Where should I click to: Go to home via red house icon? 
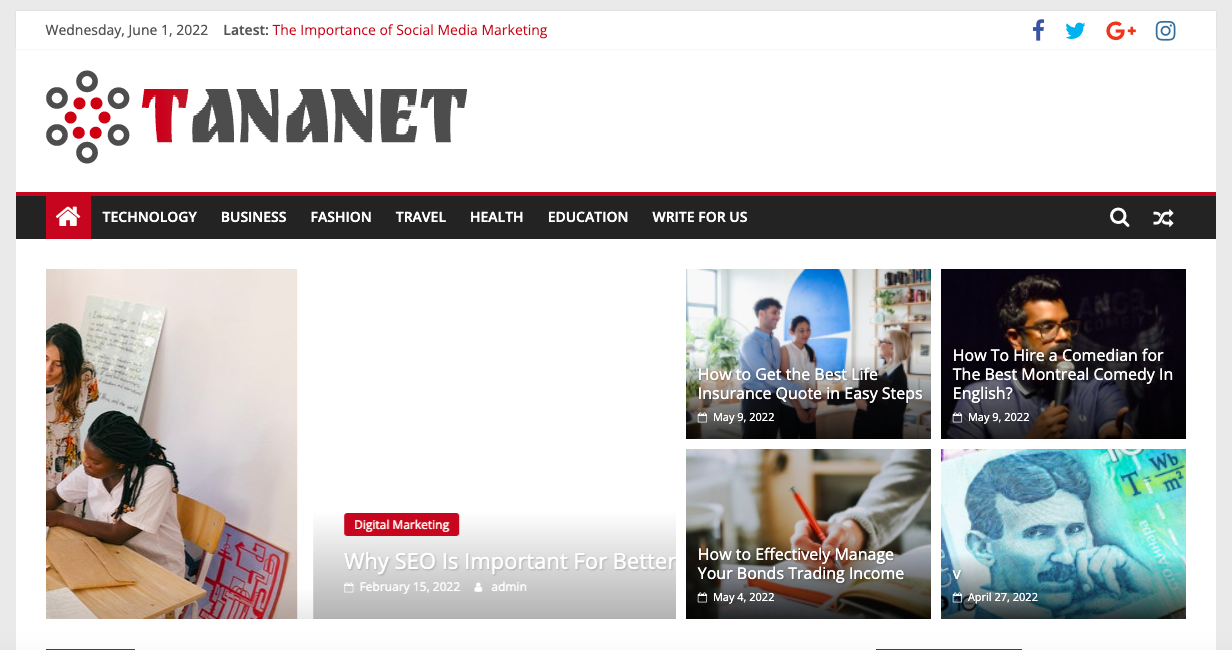(68, 217)
